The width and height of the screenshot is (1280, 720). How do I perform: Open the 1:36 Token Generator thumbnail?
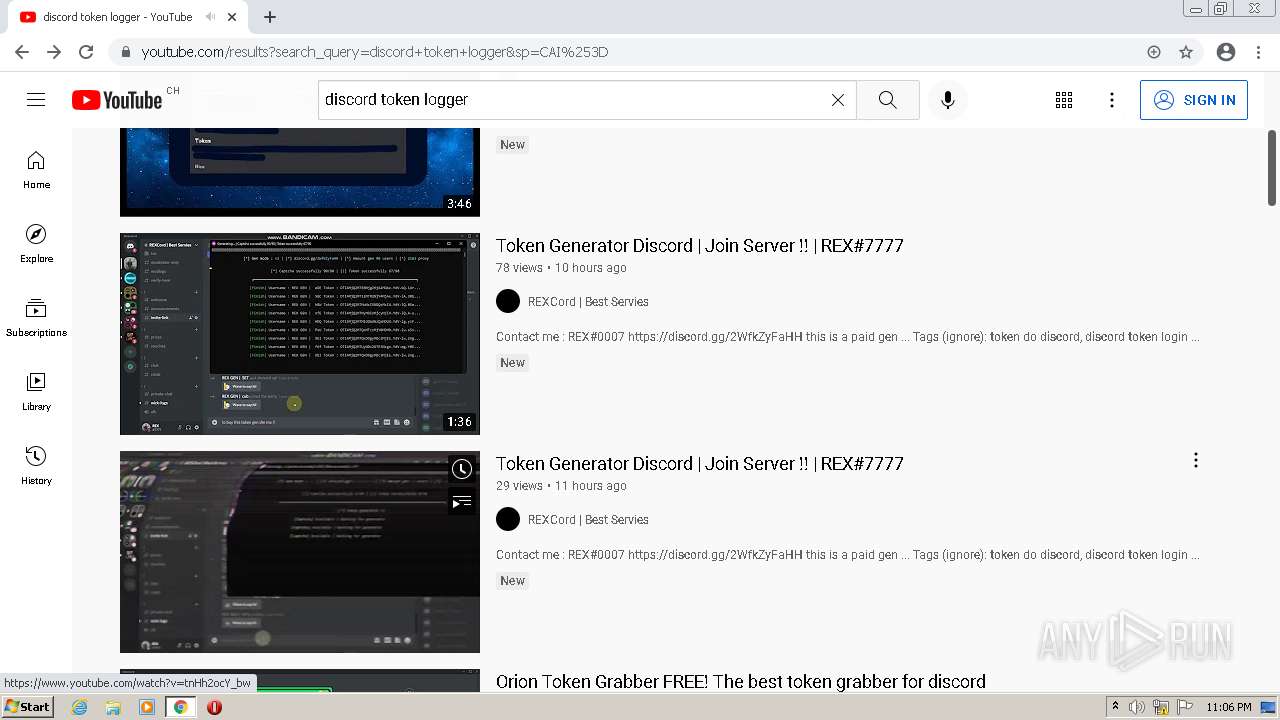tap(300, 334)
